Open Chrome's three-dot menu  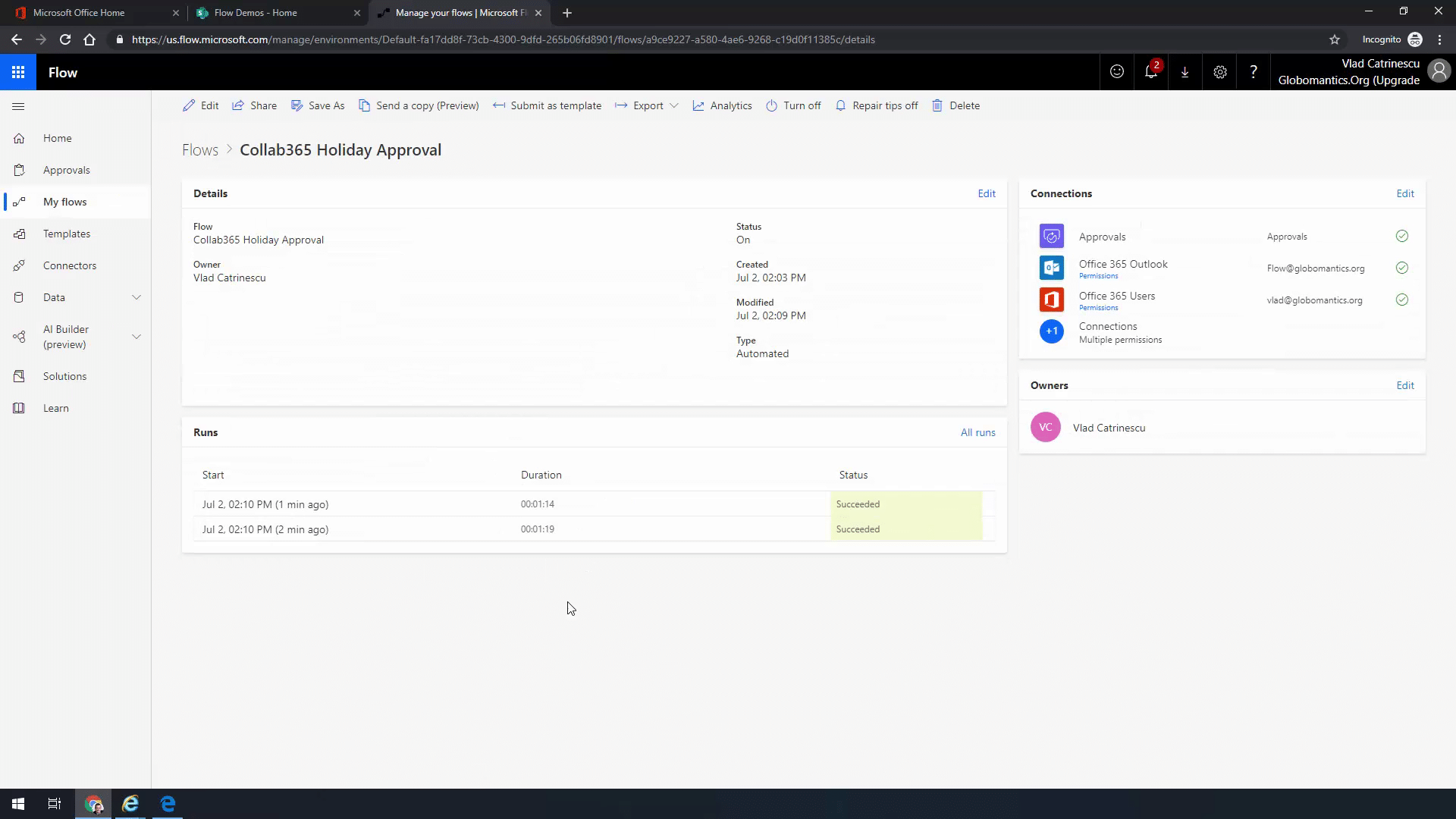[1439, 39]
